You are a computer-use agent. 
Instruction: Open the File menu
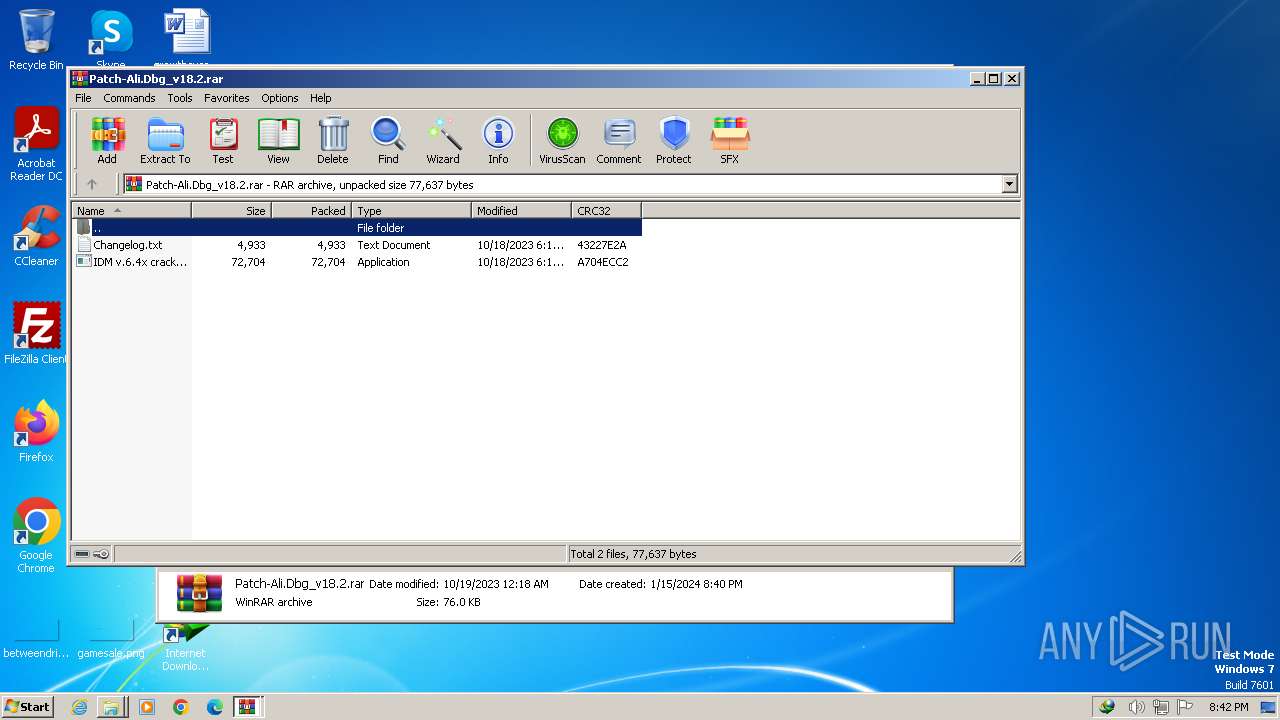click(83, 98)
